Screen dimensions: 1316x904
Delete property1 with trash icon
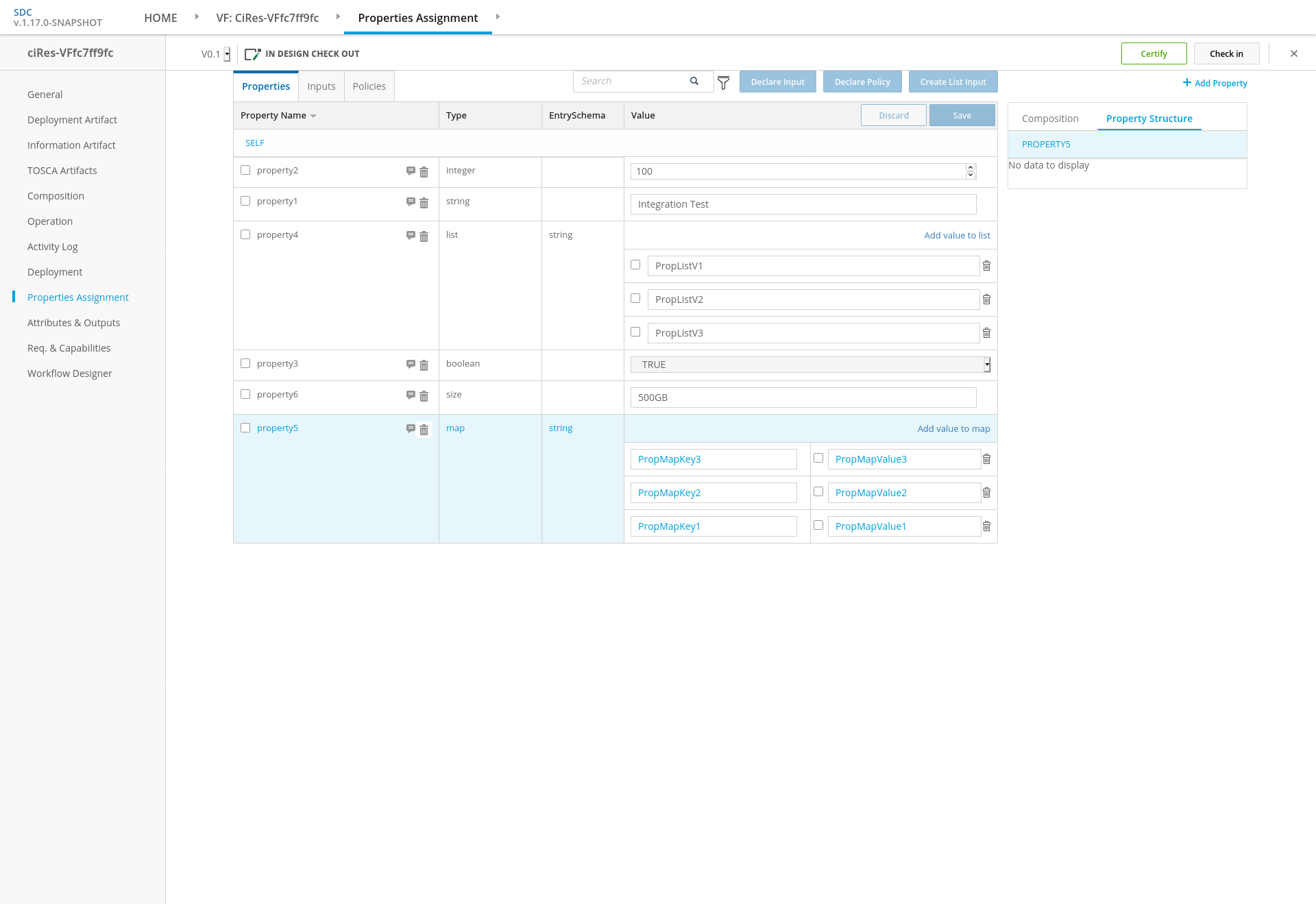coord(424,203)
